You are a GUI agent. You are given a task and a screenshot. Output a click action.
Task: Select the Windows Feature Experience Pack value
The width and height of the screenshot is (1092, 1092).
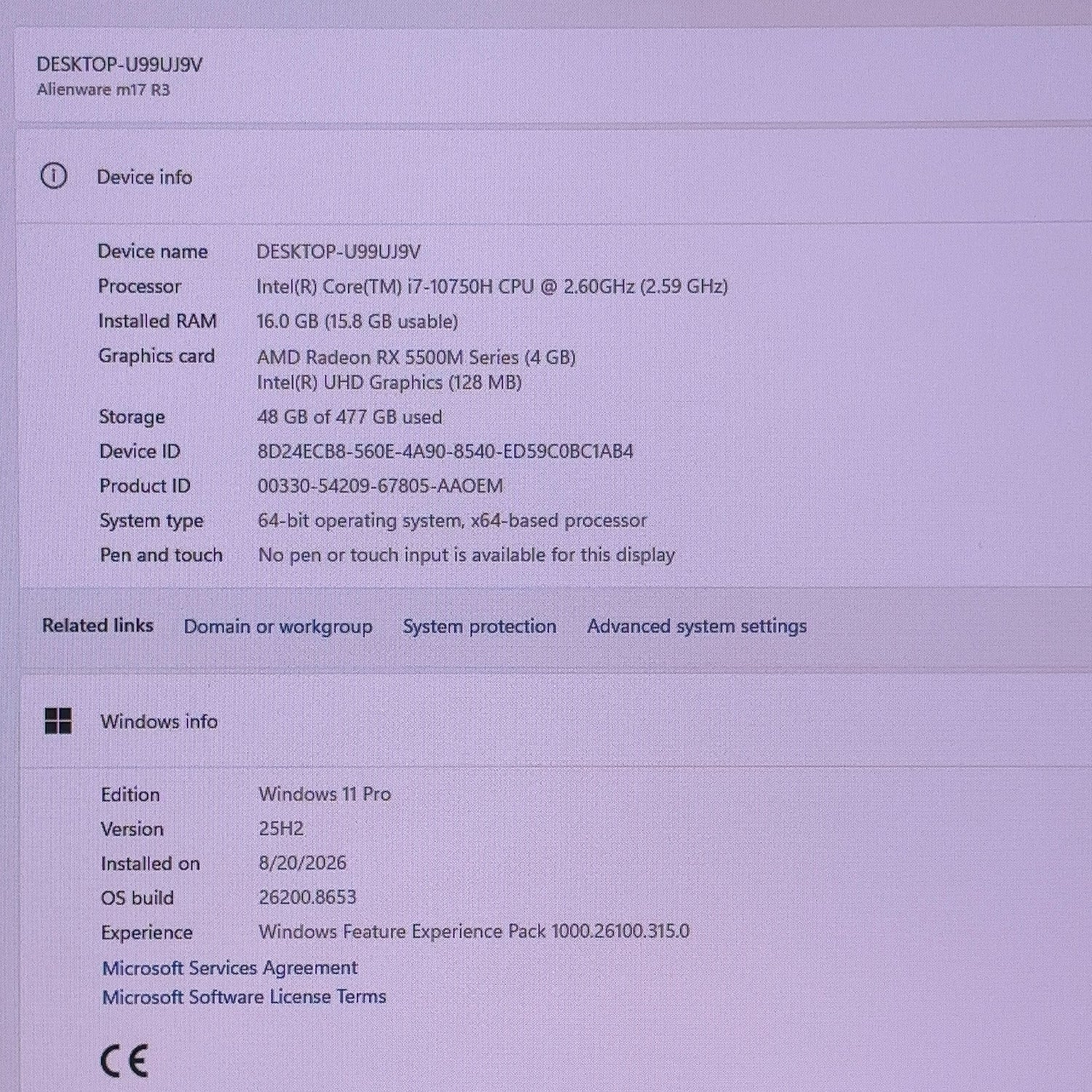pyautogui.click(x=474, y=932)
